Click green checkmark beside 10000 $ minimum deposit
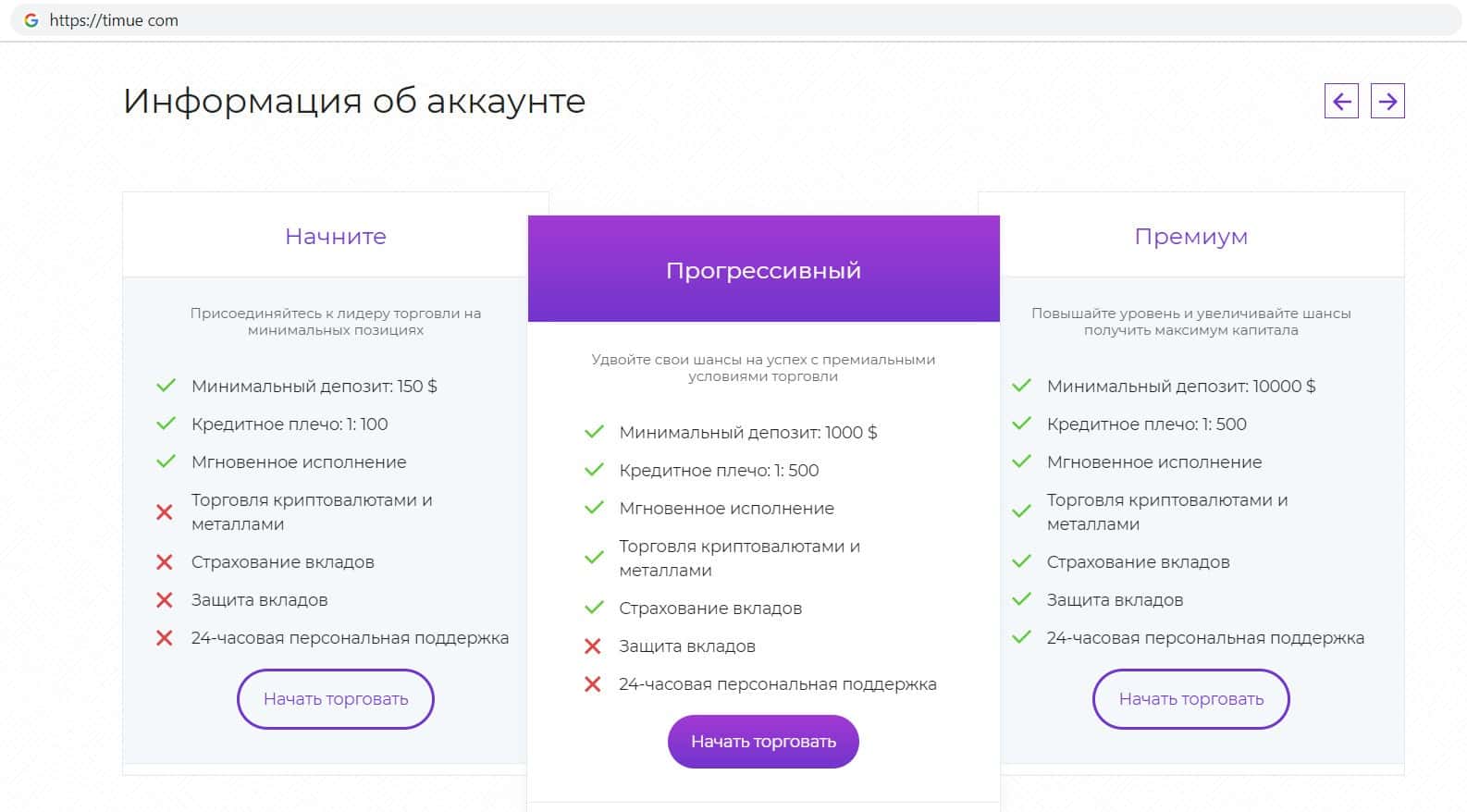The height and width of the screenshot is (812, 1467). (x=1021, y=386)
